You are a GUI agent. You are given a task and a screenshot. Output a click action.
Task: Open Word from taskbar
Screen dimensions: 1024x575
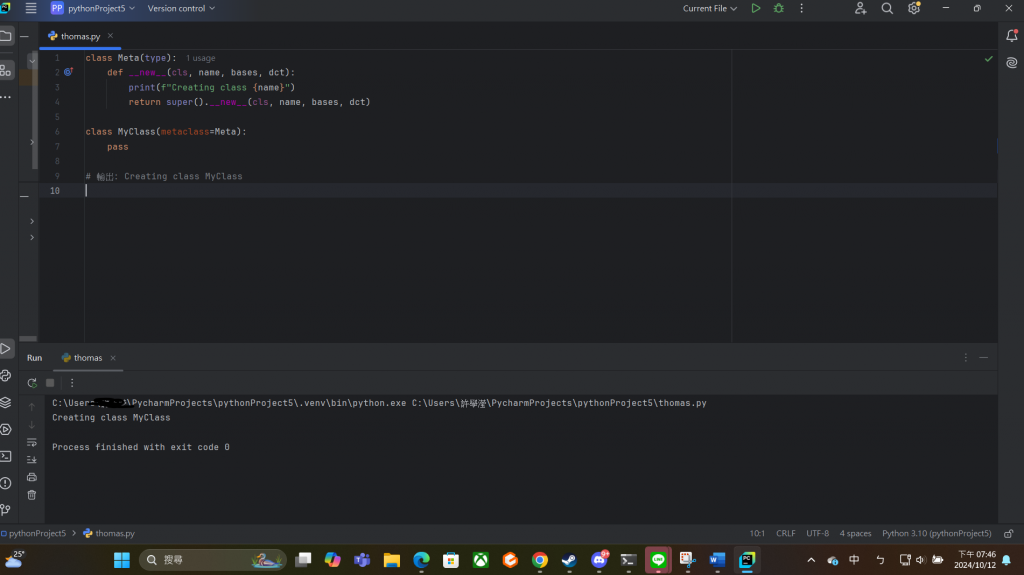(717, 560)
